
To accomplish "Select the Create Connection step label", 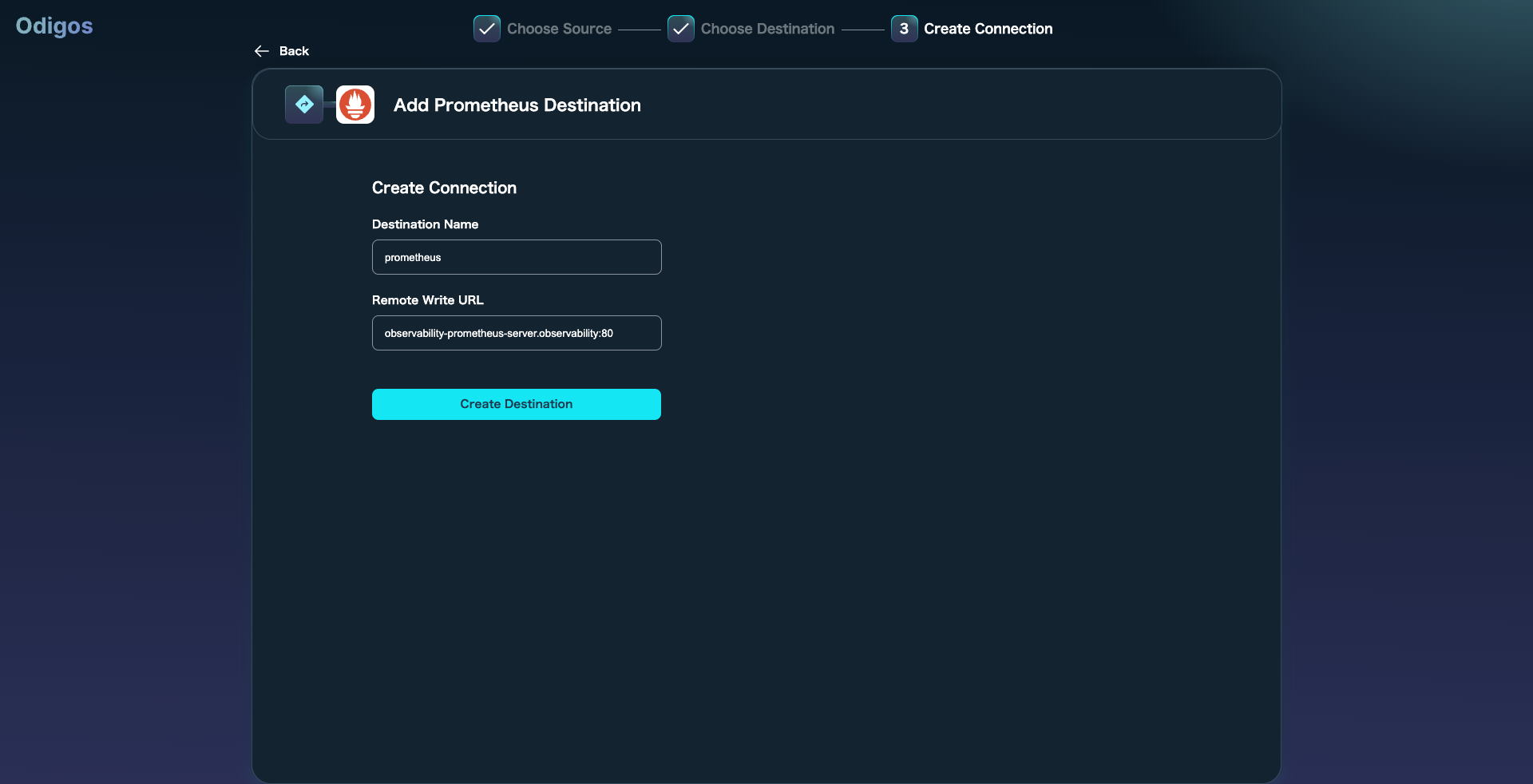I will tap(988, 29).
